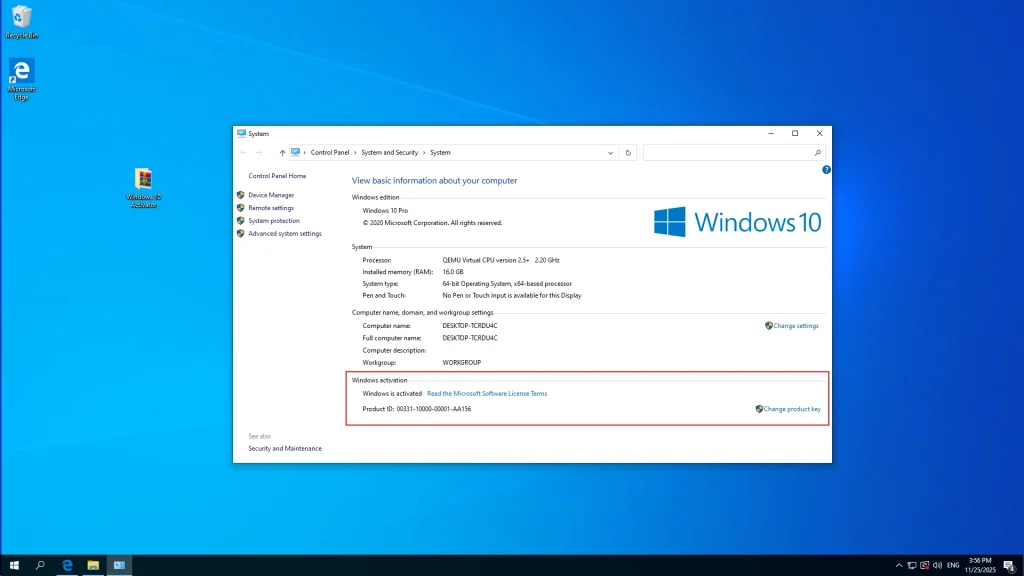Click the refresh icon beside the address bar
The height and width of the screenshot is (576, 1024).
628,152
